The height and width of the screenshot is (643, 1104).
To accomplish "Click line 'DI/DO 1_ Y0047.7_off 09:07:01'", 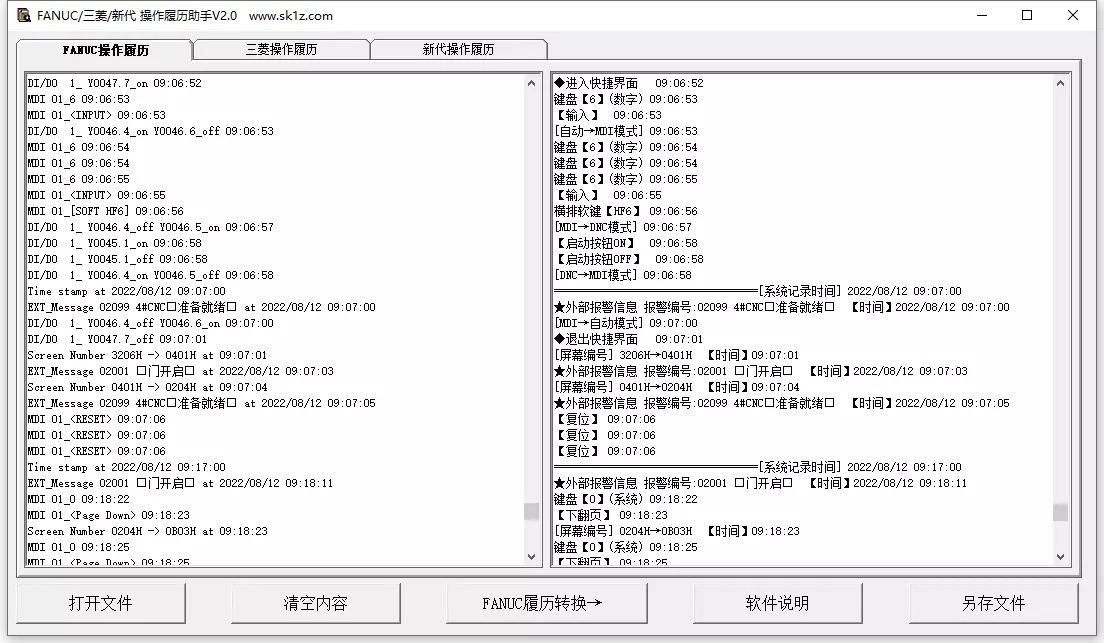I will click(x=118, y=339).
